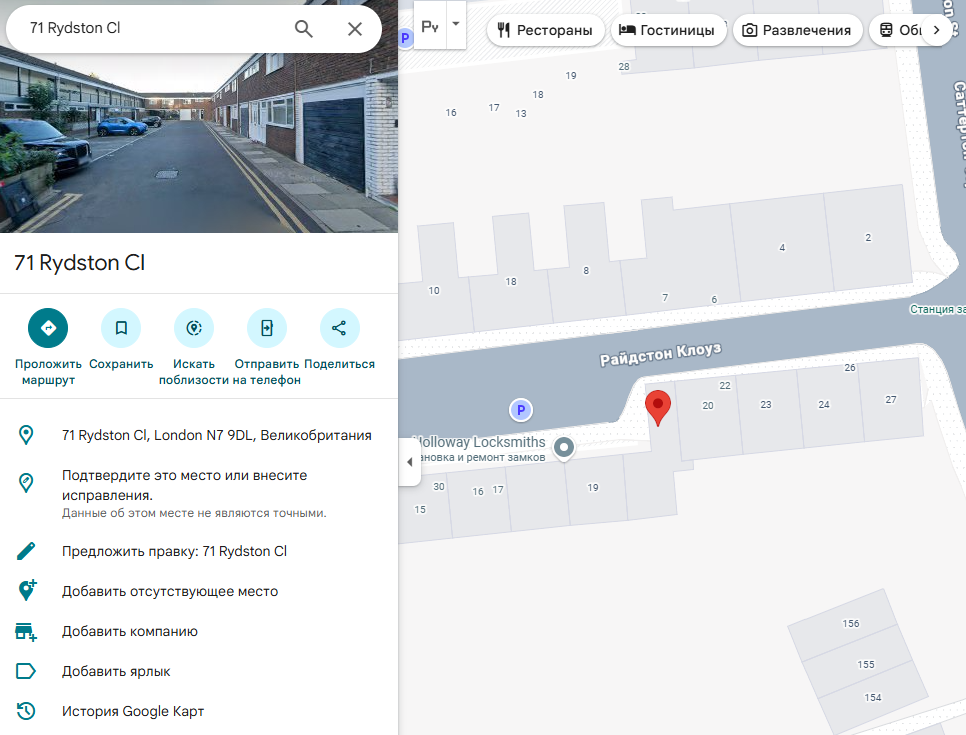This screenshot has width=966, height=735.
Task: Click the blue parking icon on Rydston Close
Action: click(519, 409)
